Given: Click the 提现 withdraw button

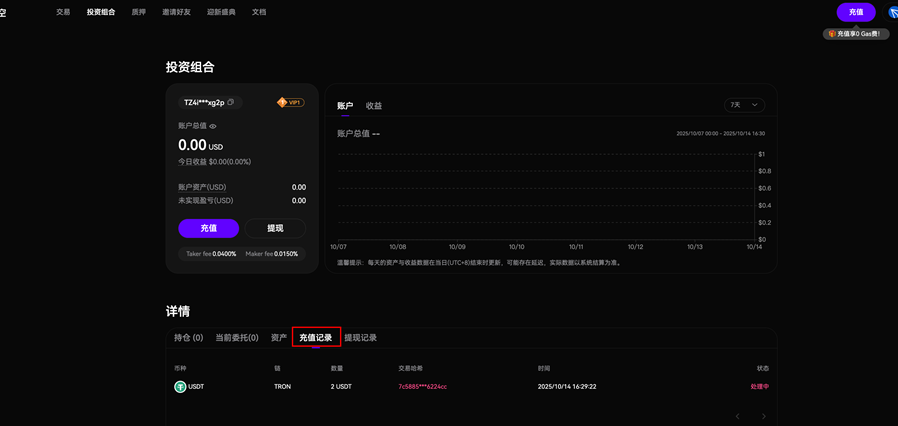Looking at the screenshot, I should [x=275, y=228].
